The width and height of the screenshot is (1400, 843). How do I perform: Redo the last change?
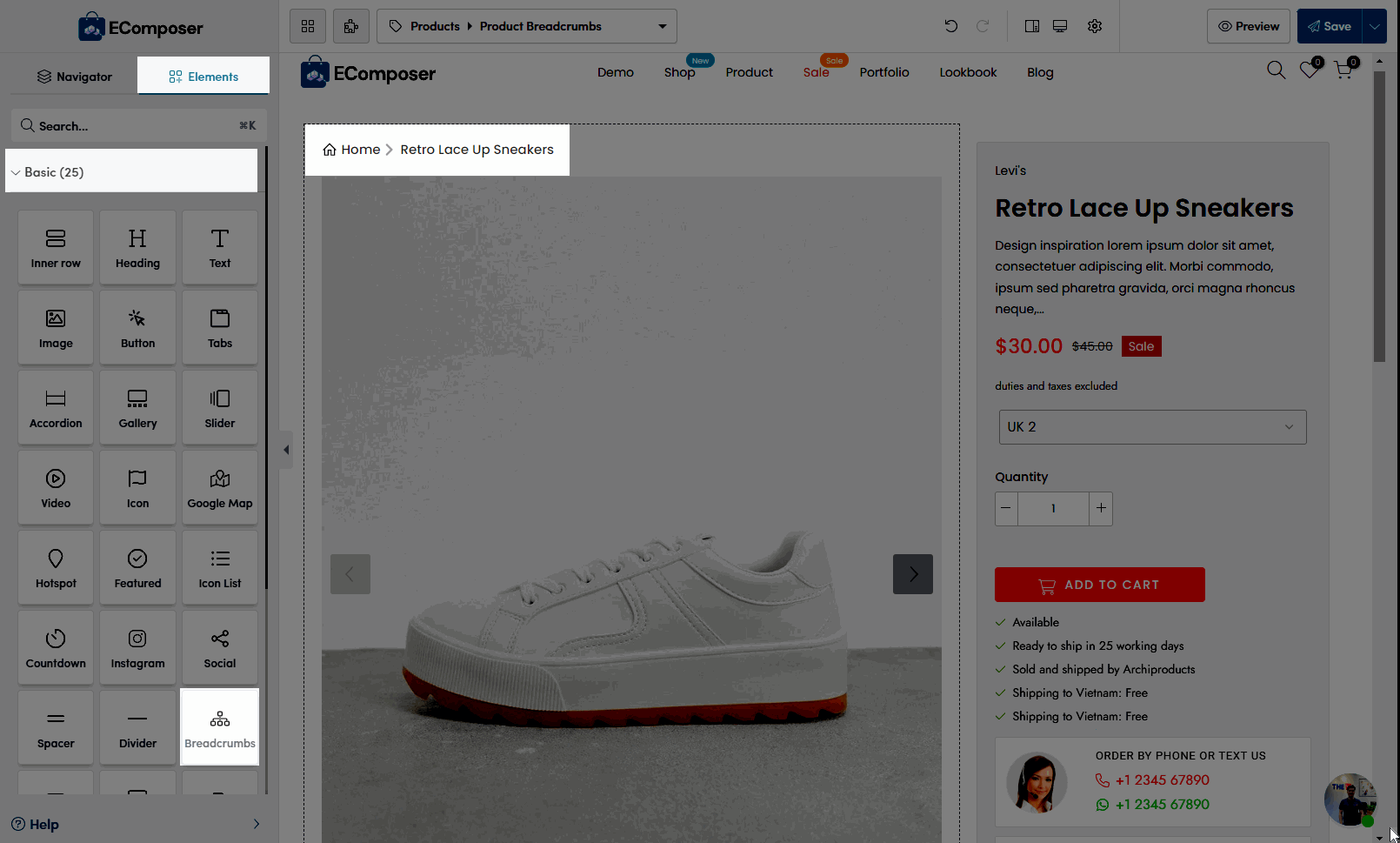point(983,26)
